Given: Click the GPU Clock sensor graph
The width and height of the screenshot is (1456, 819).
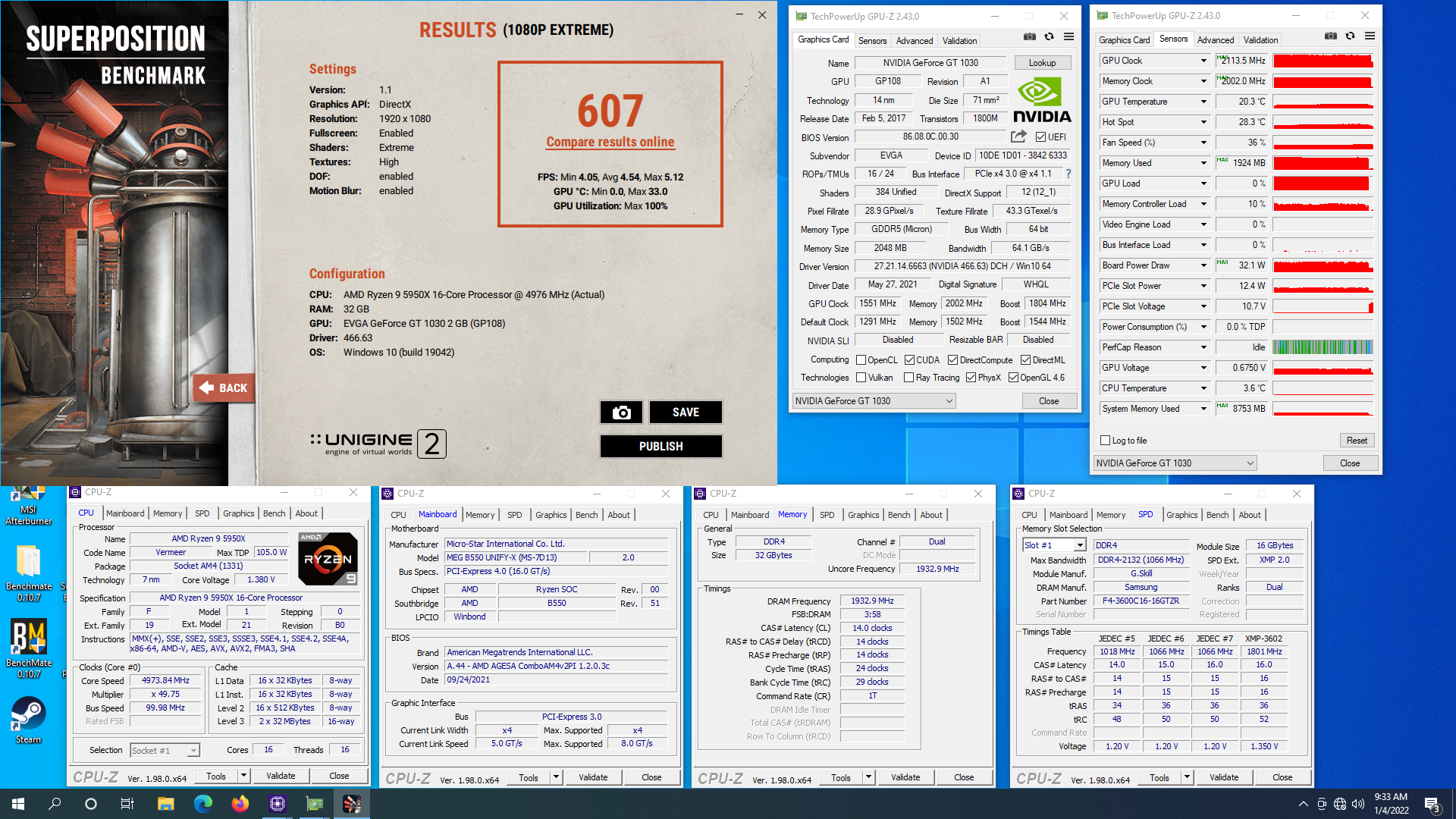Looking at the screenshot, I should [x=1323, y=61].
